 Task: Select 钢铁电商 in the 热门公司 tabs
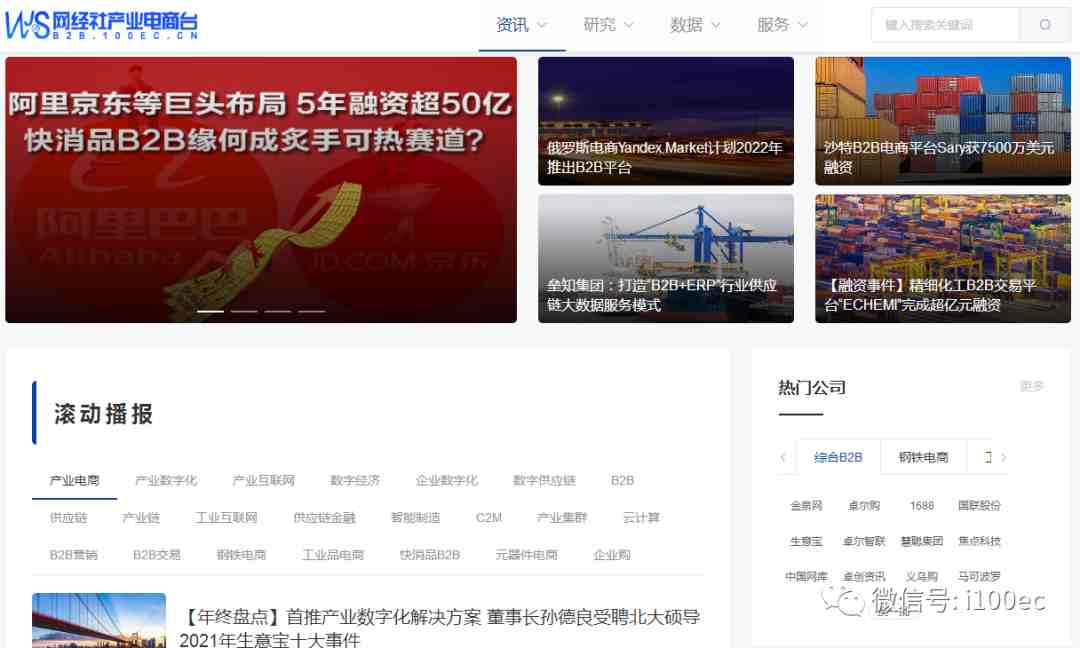pyautogui.click(x=924, y=457)
